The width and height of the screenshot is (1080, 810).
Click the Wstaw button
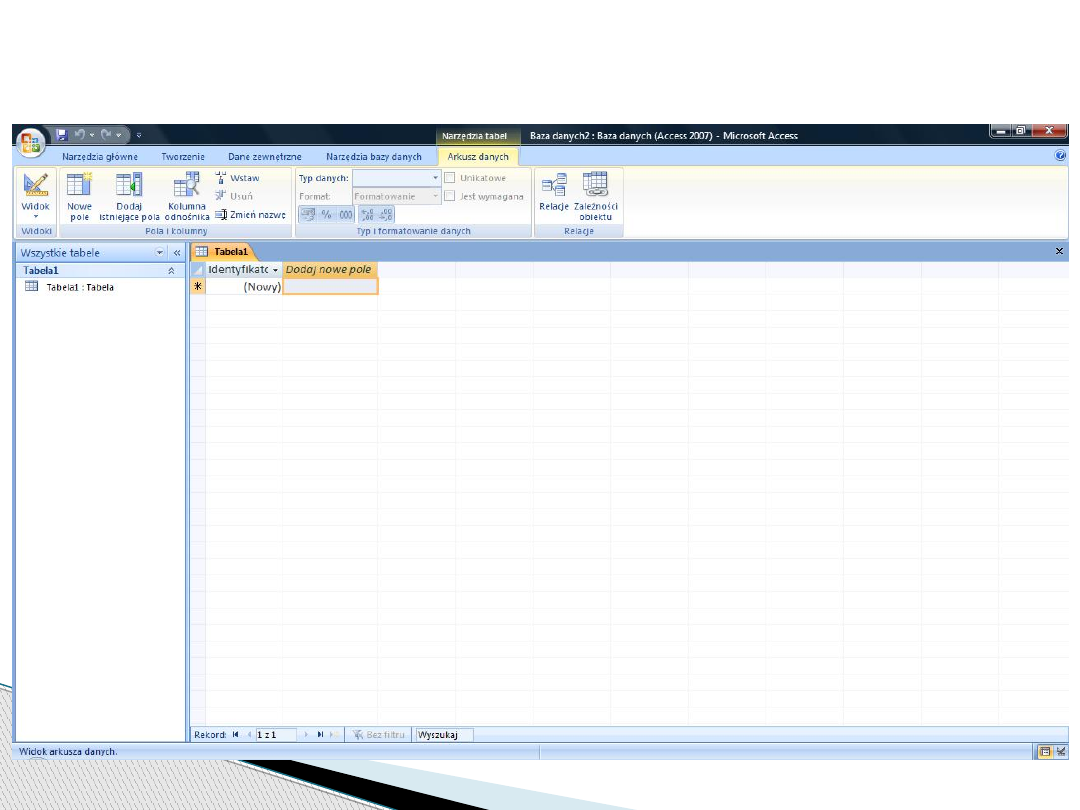238,178
